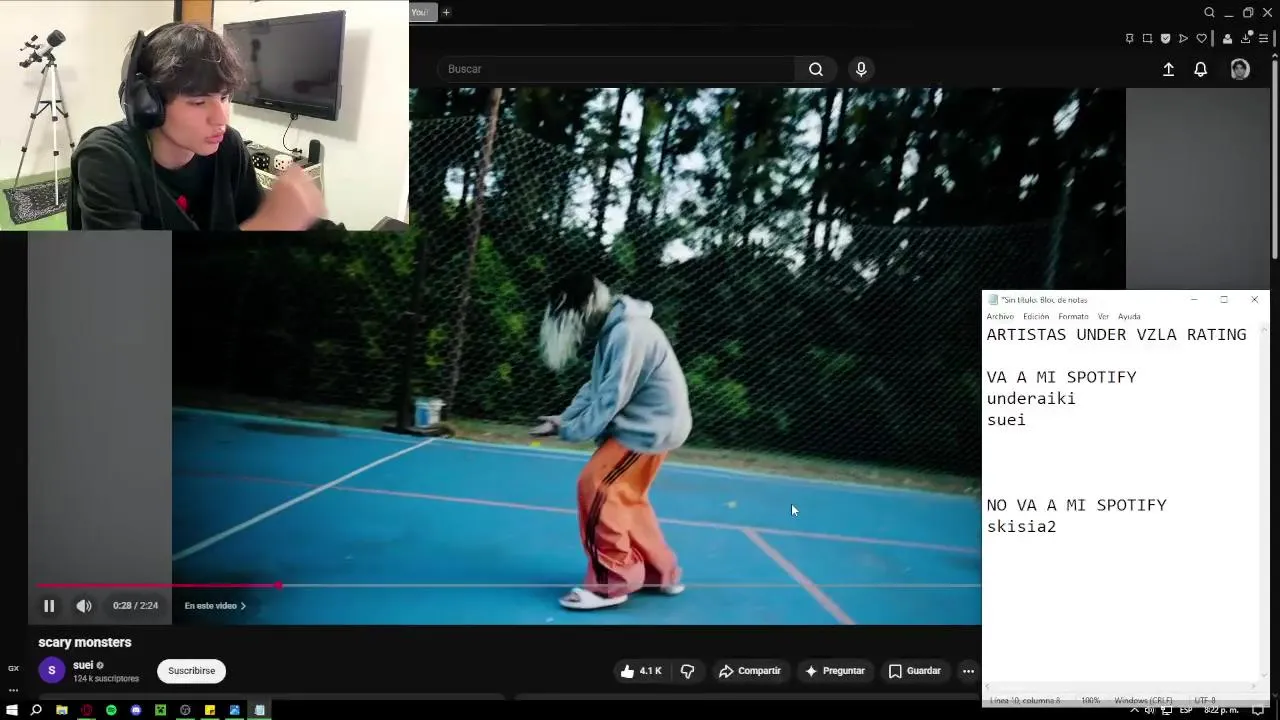The width and height of the screenshot is (1280, 720).
Task: Open Discord from the taskbar
Action: point(136,710)
